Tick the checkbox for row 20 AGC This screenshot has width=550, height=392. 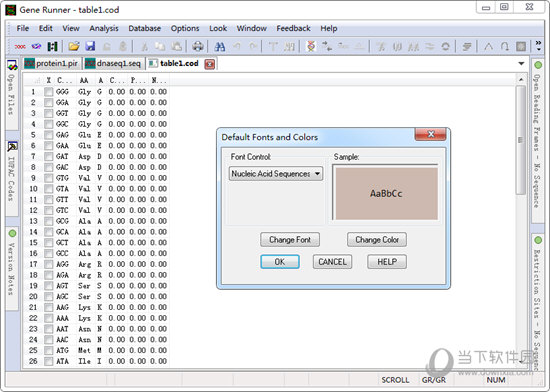pos(48,297)
